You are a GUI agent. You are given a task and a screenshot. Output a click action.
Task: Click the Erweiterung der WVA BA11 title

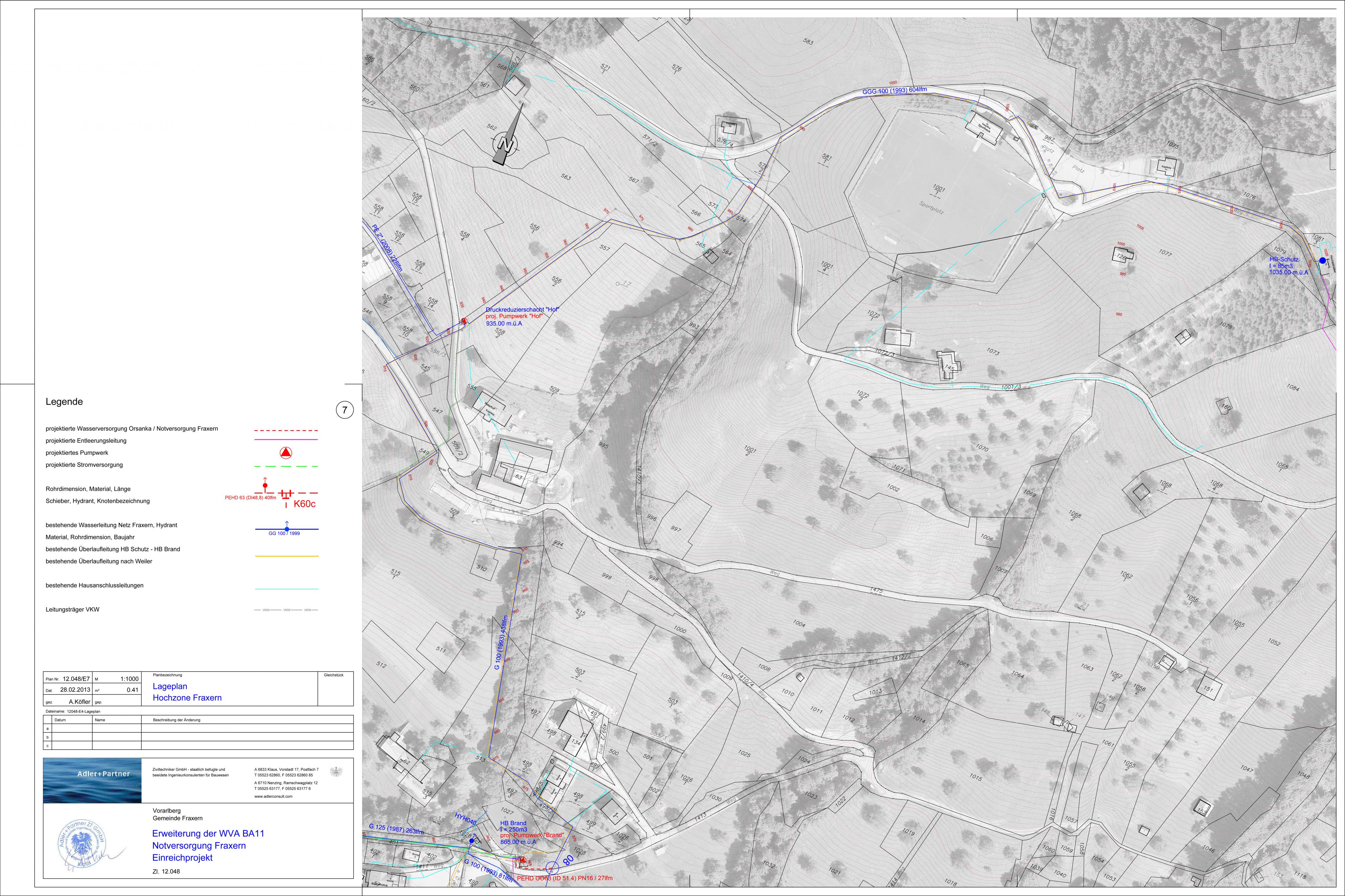(x=208, y=834)
